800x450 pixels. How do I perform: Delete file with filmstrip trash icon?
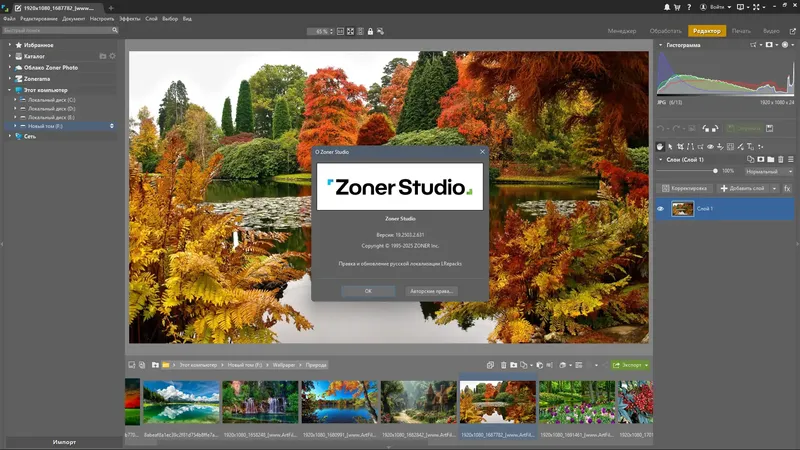click(504, 365)
